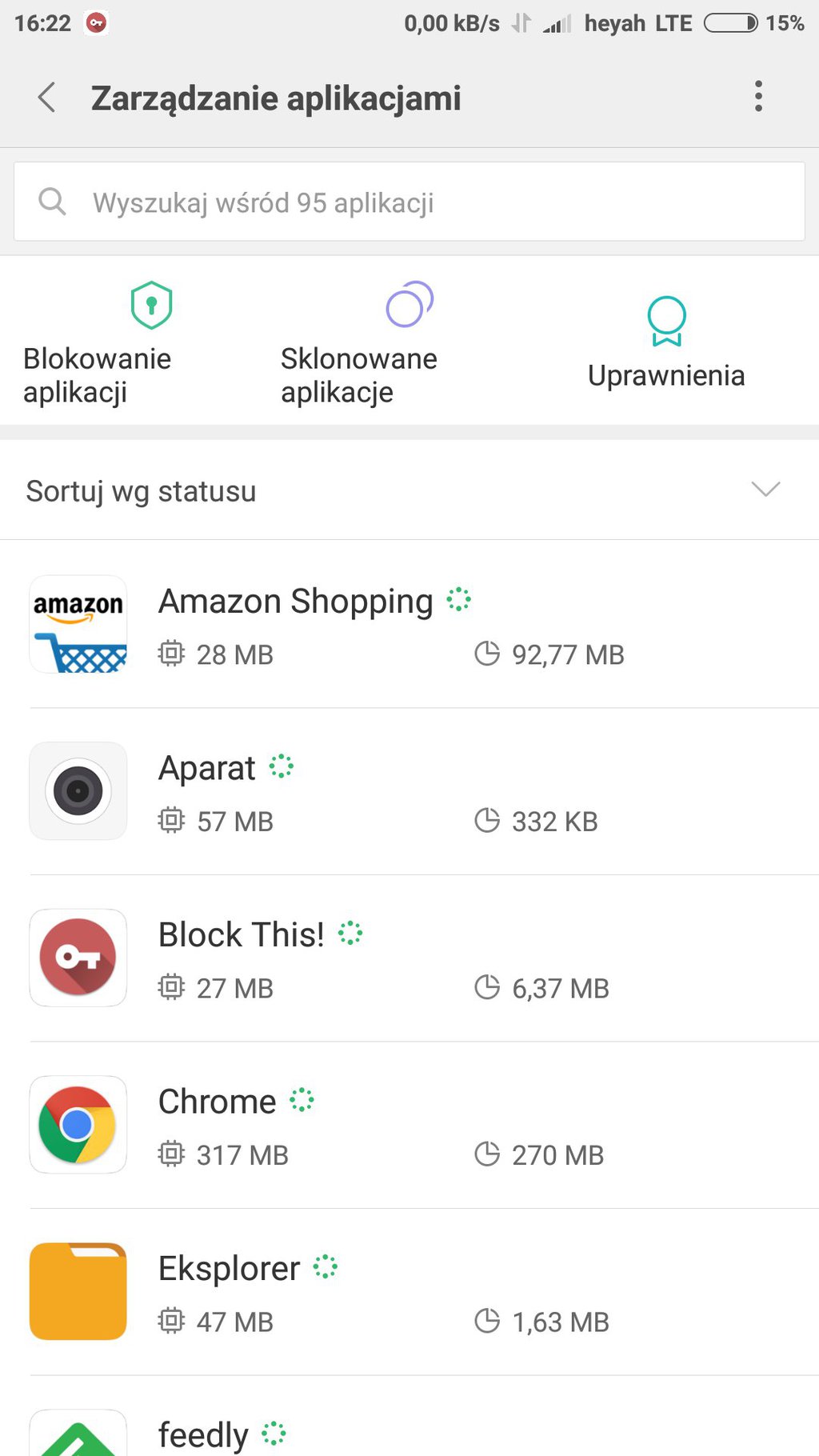819x1456 pixels.
Task: Open the Eksplorer folder icon
Action: tap(78, 1291)
